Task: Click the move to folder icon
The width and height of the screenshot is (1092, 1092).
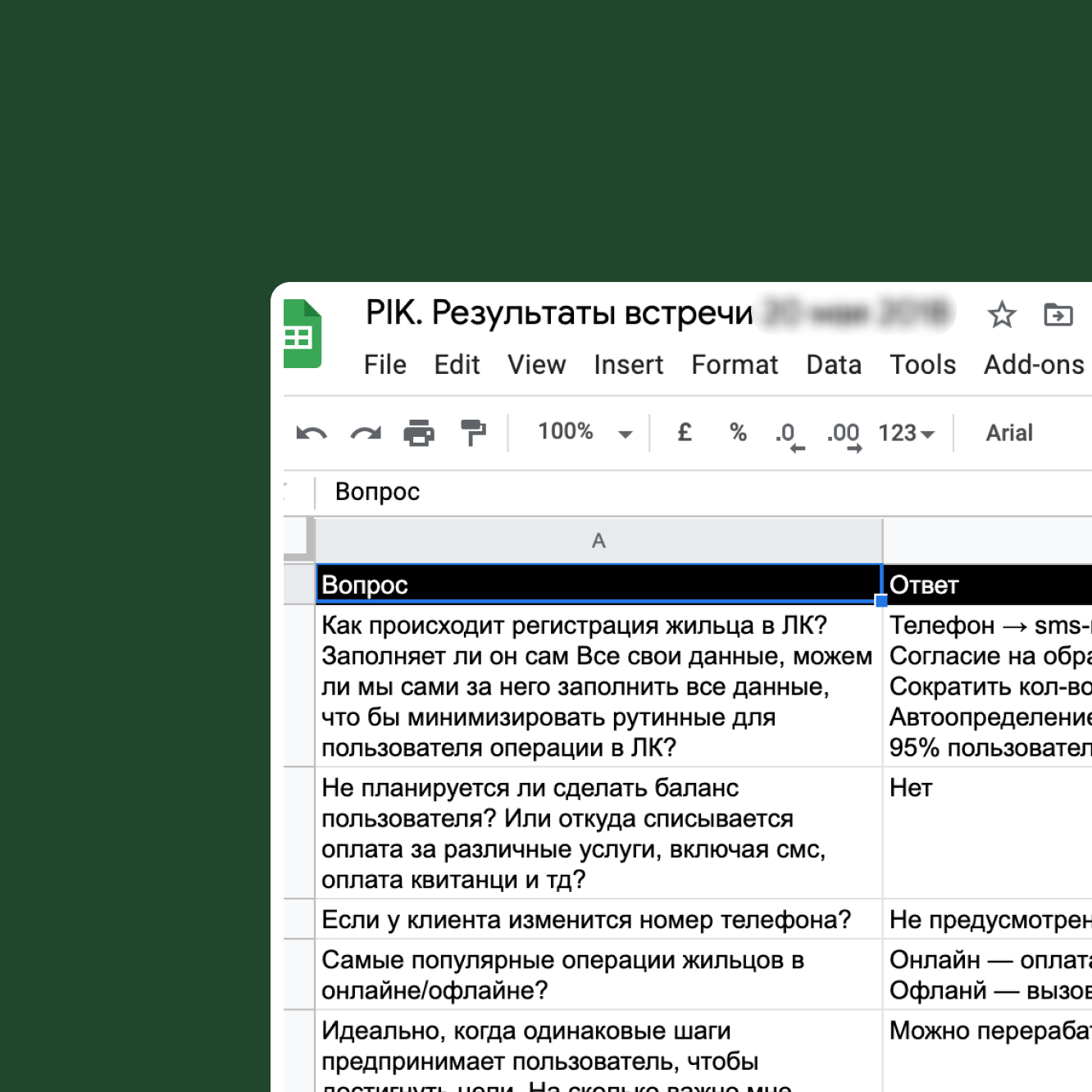Action: [1058, 315]
